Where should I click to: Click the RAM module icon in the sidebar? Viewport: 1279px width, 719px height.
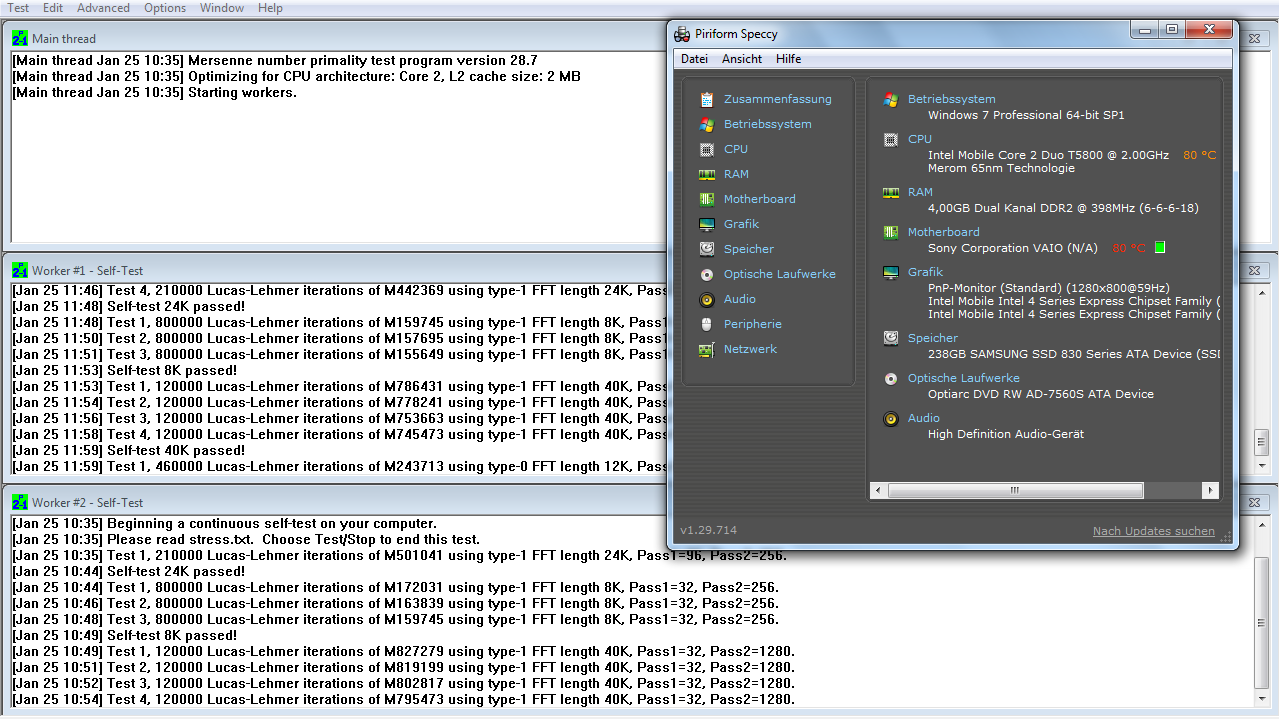pos(707,174)
